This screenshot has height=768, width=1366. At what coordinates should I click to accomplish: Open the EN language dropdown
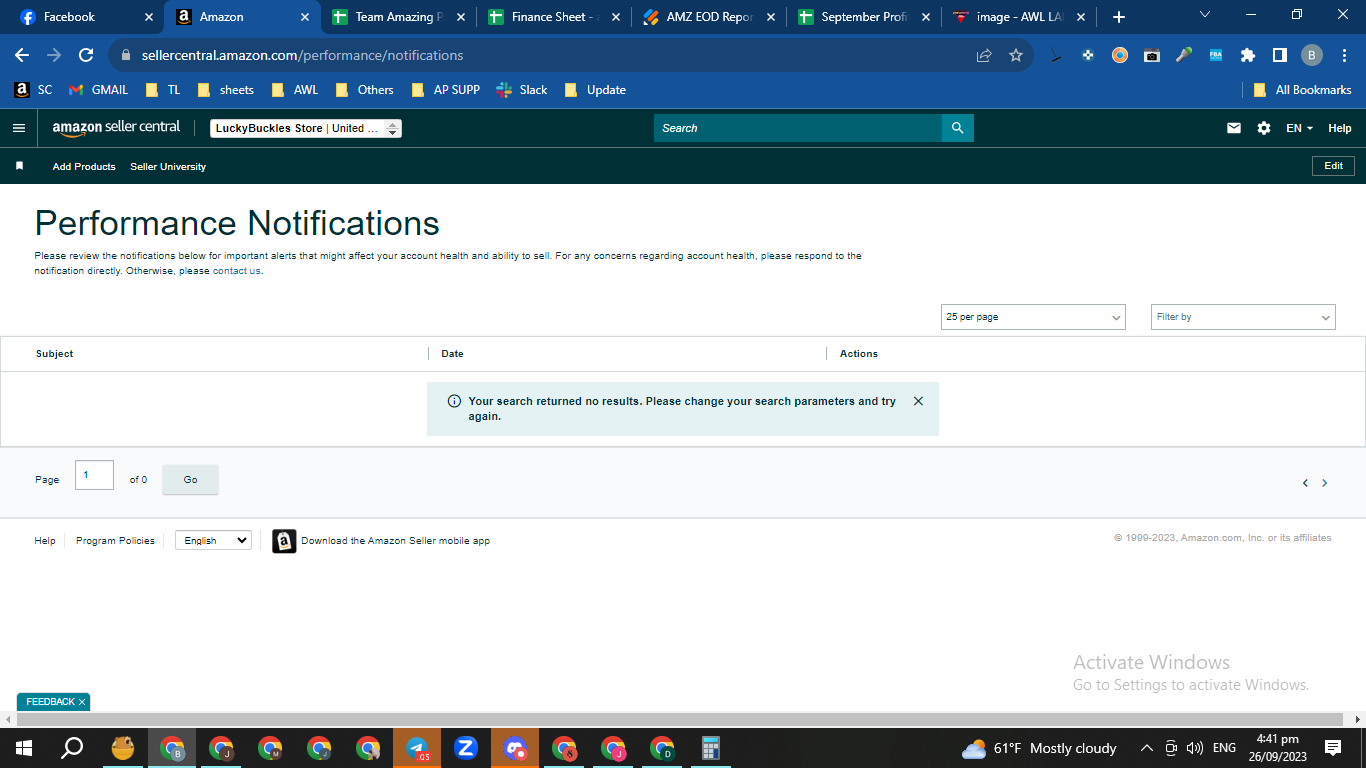1299,128
